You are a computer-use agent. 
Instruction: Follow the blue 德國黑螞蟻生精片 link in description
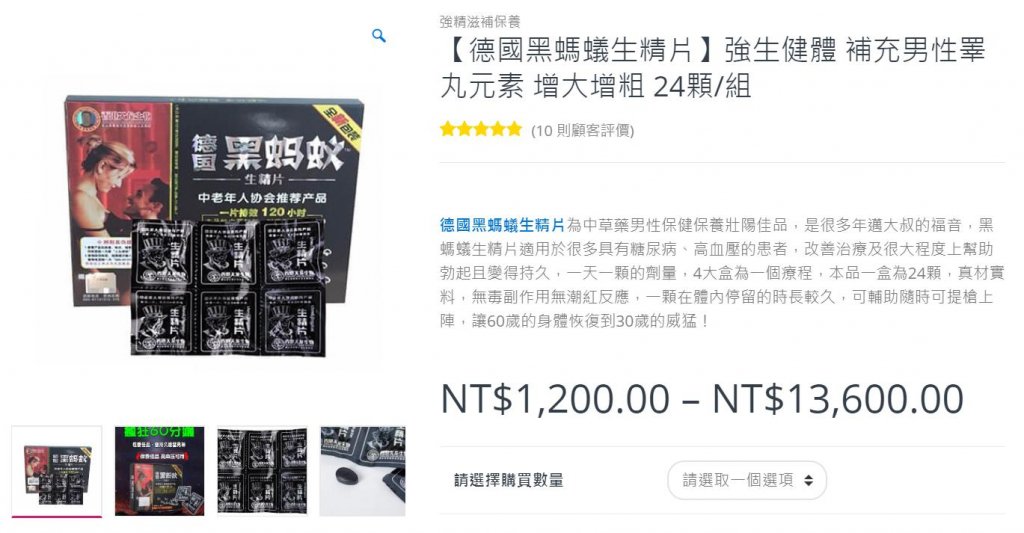coord(502,226)
